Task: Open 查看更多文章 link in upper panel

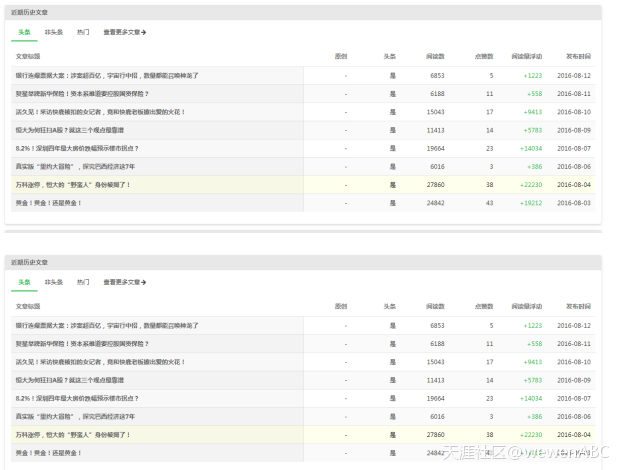Action: point(122,32)
